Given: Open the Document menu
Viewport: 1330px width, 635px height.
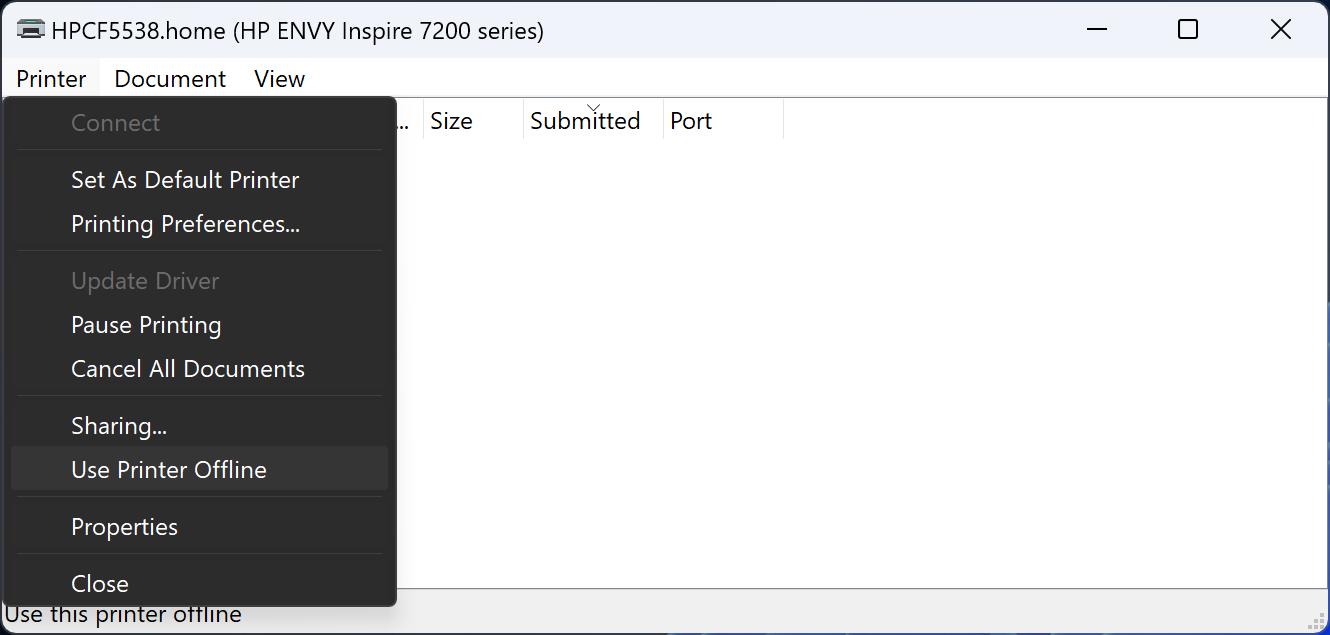Looking at the screenshot, I should (170, 79).
